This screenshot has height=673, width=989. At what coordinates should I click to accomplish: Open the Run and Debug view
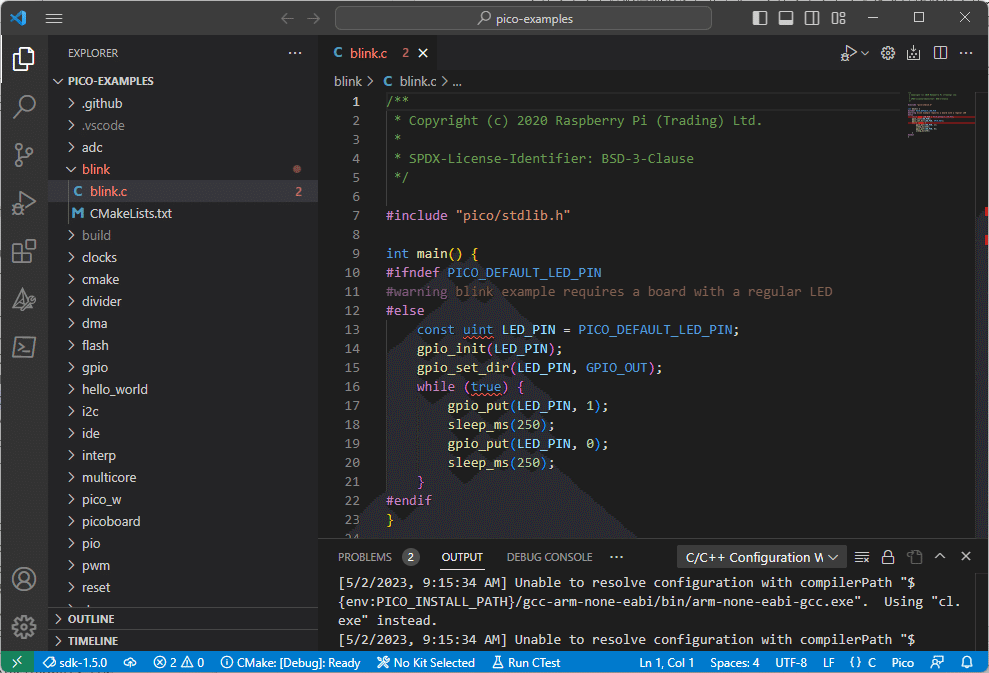click(24, 203)
